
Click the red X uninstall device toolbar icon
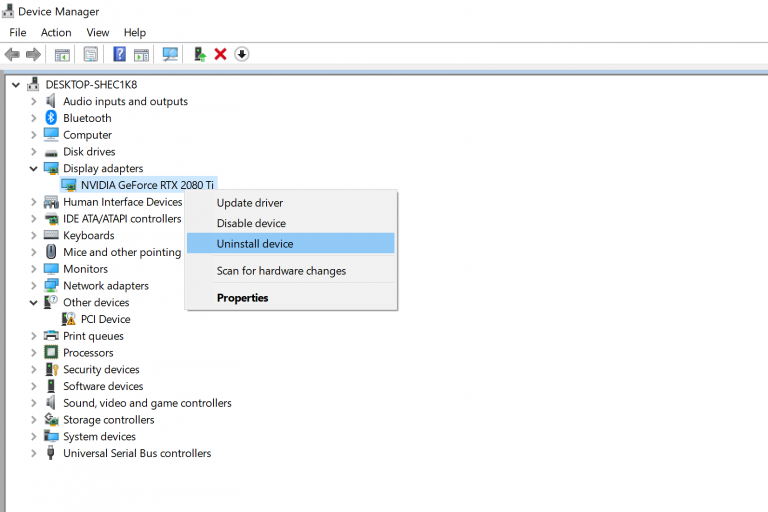[x=220, y=54]
